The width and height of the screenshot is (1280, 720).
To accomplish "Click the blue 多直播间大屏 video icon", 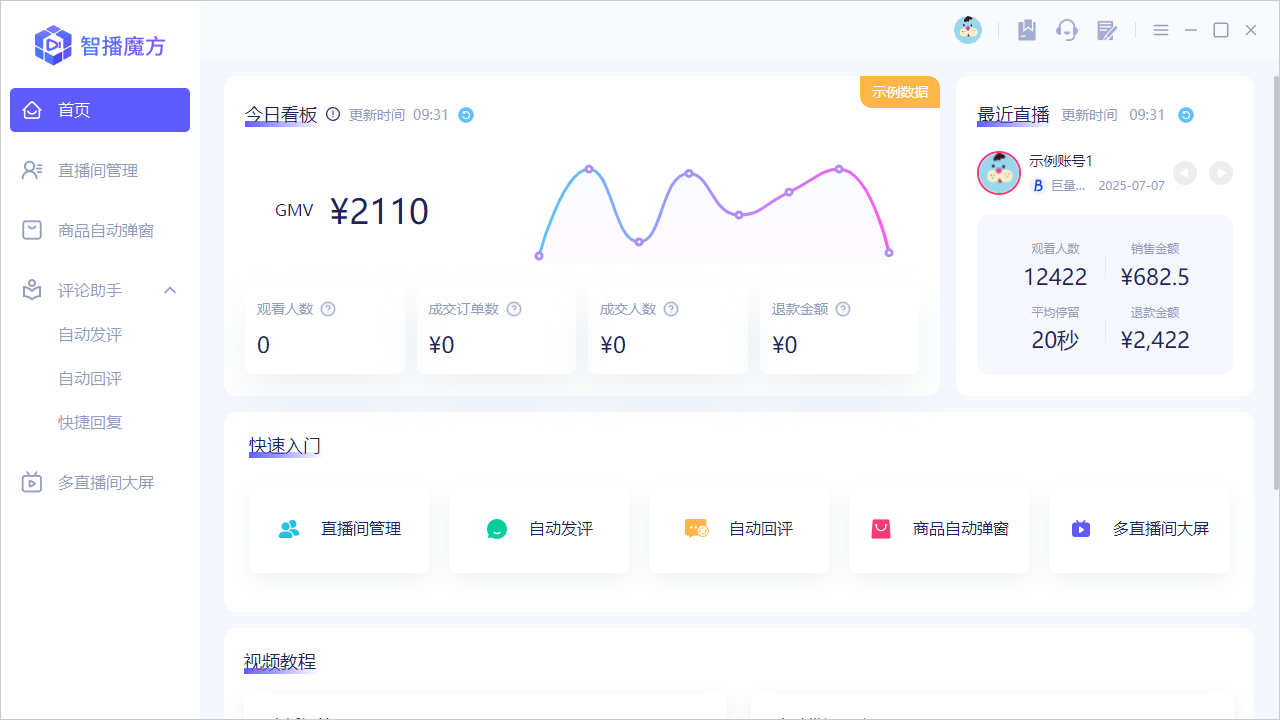I will point(1081,529).
